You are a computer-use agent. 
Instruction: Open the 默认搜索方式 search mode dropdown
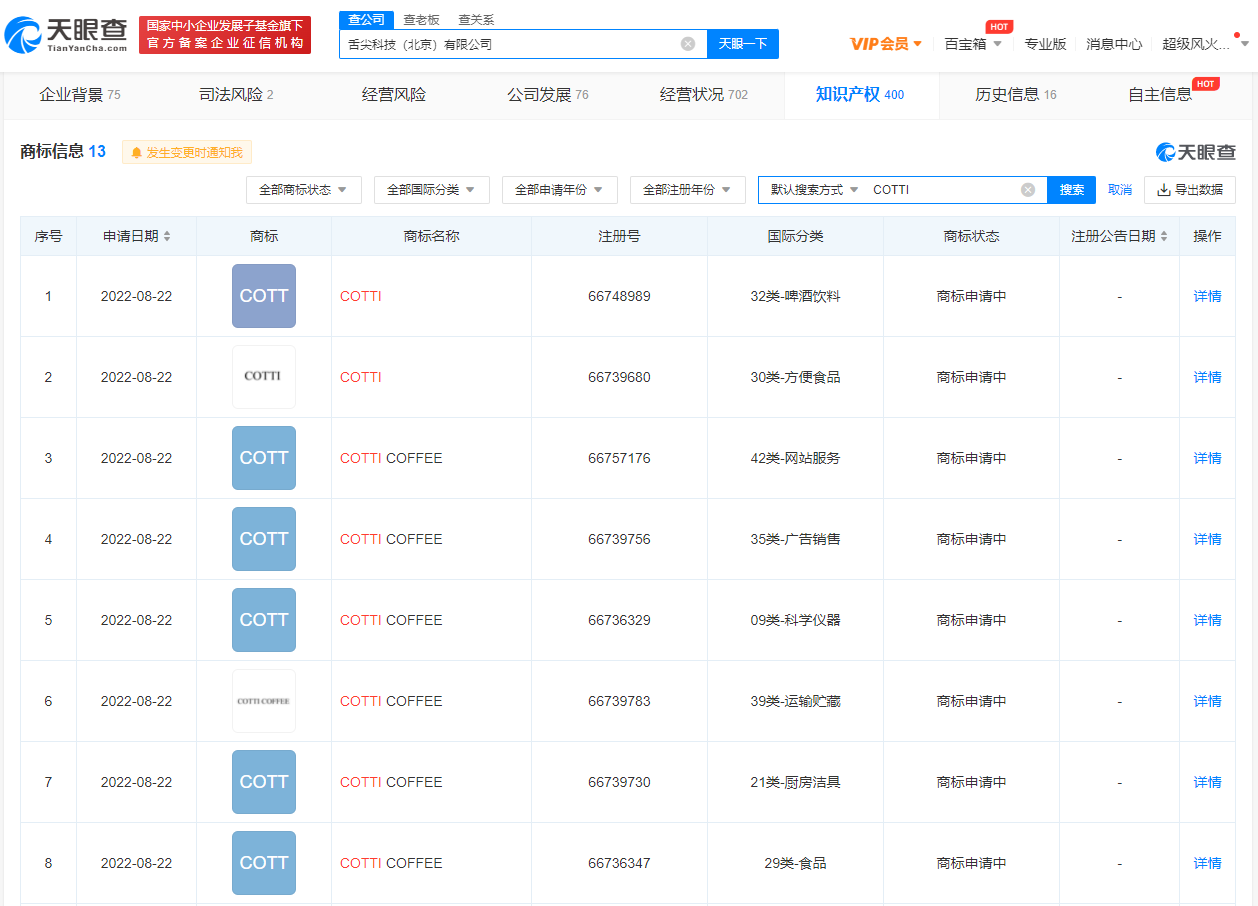coord(814,190)
